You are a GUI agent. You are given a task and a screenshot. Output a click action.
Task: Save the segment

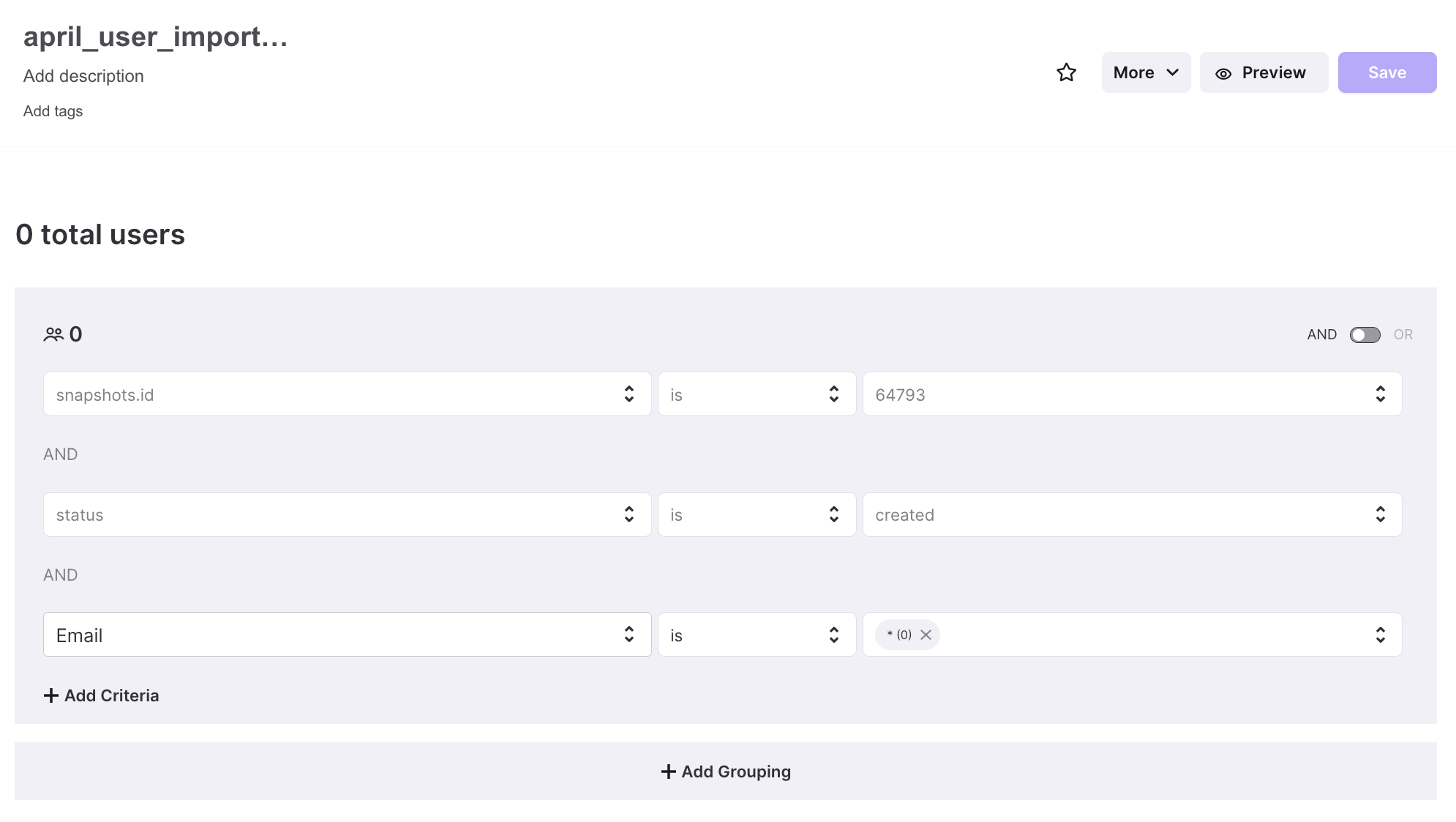point(1386,72)
